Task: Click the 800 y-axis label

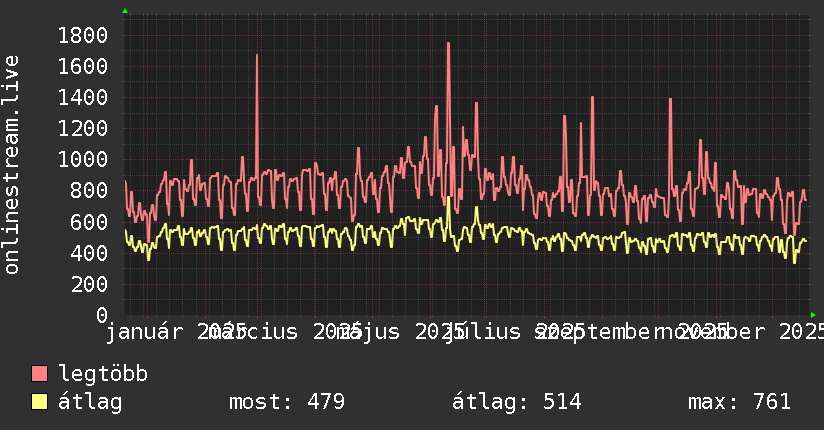Action: point(89,191)
